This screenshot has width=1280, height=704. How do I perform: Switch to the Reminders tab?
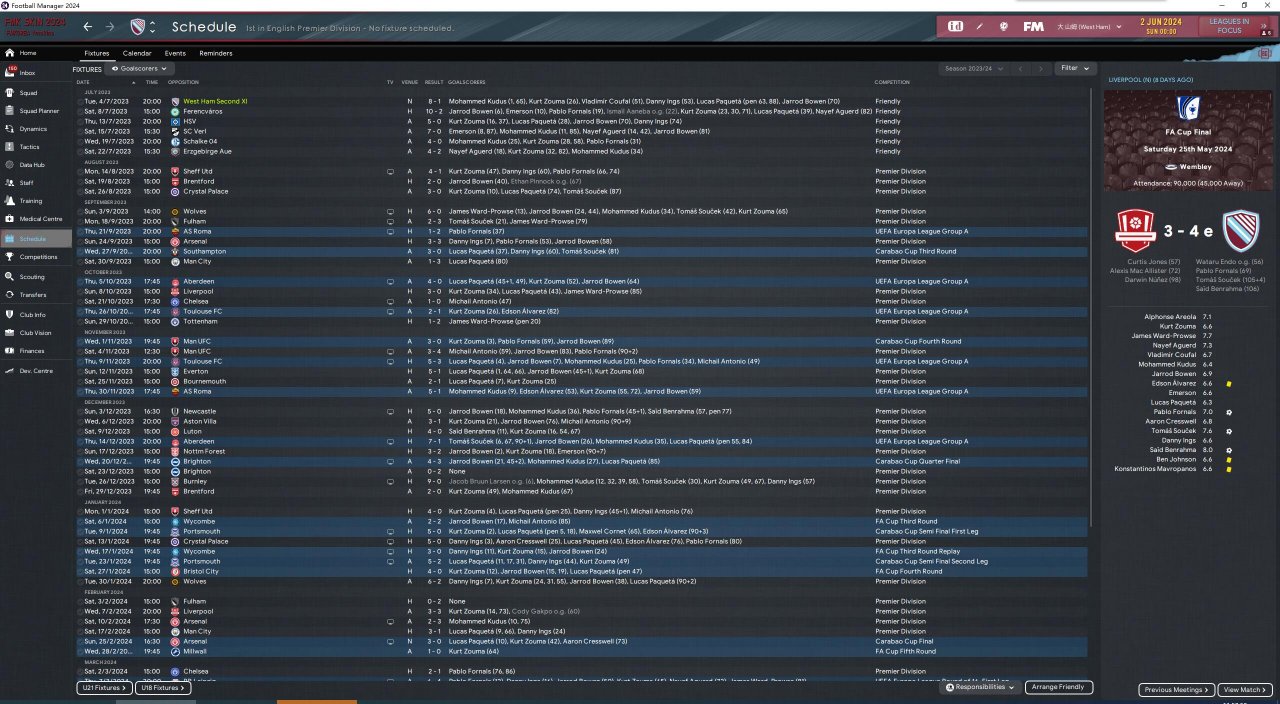point(216,53)
